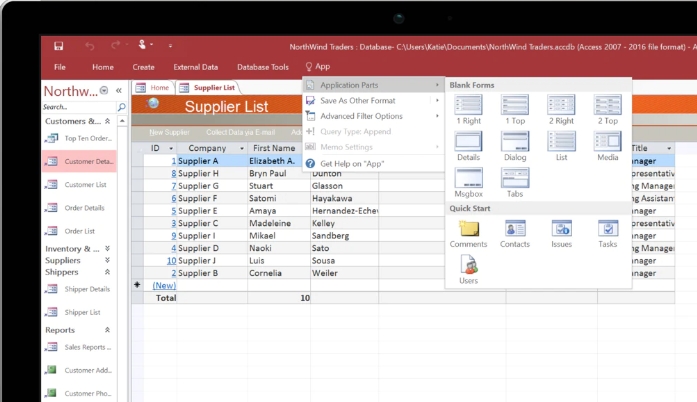697x402 pixels.
Task: Open Customer Phone report in navigation pane
Action: click(78, 393)
